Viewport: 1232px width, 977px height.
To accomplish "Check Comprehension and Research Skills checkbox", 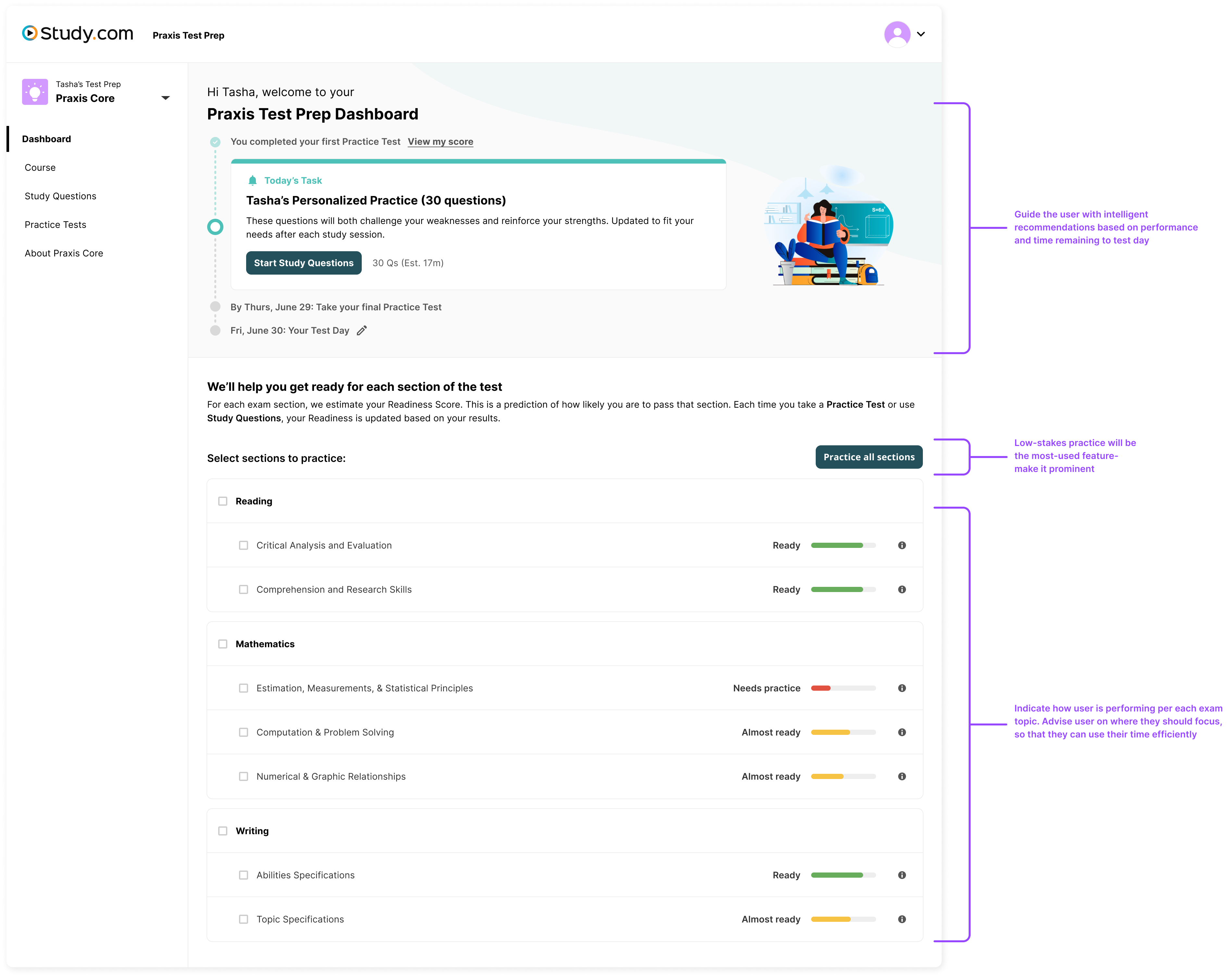I will [244, 589].
